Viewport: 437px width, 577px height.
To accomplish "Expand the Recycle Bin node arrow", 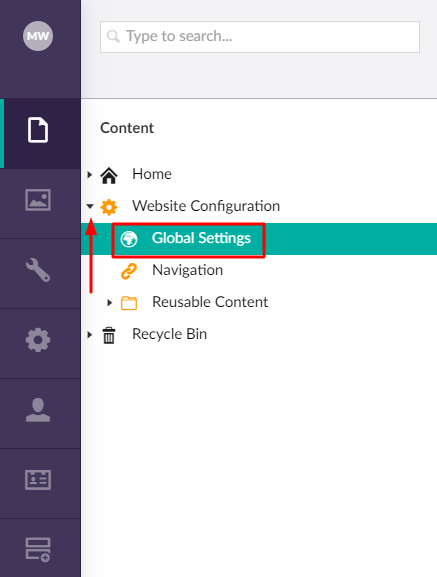I will pos(89,334).
